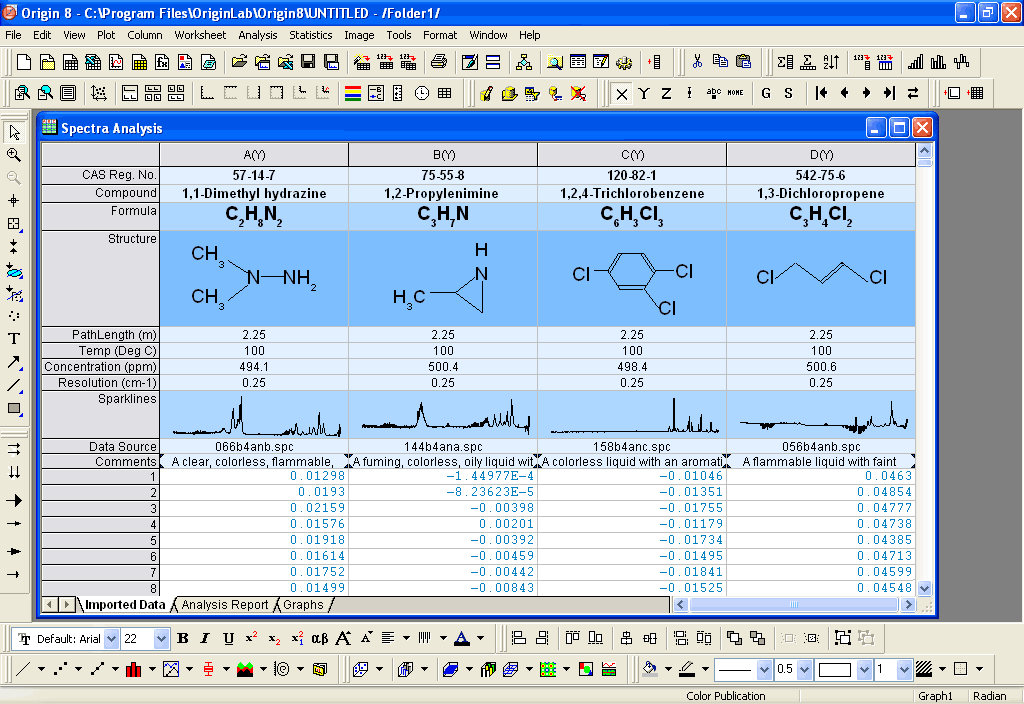The width and height of the screenshot is (1024, 704).
Task: Plot a line graph icon
Action: click(x=23, y=669)
